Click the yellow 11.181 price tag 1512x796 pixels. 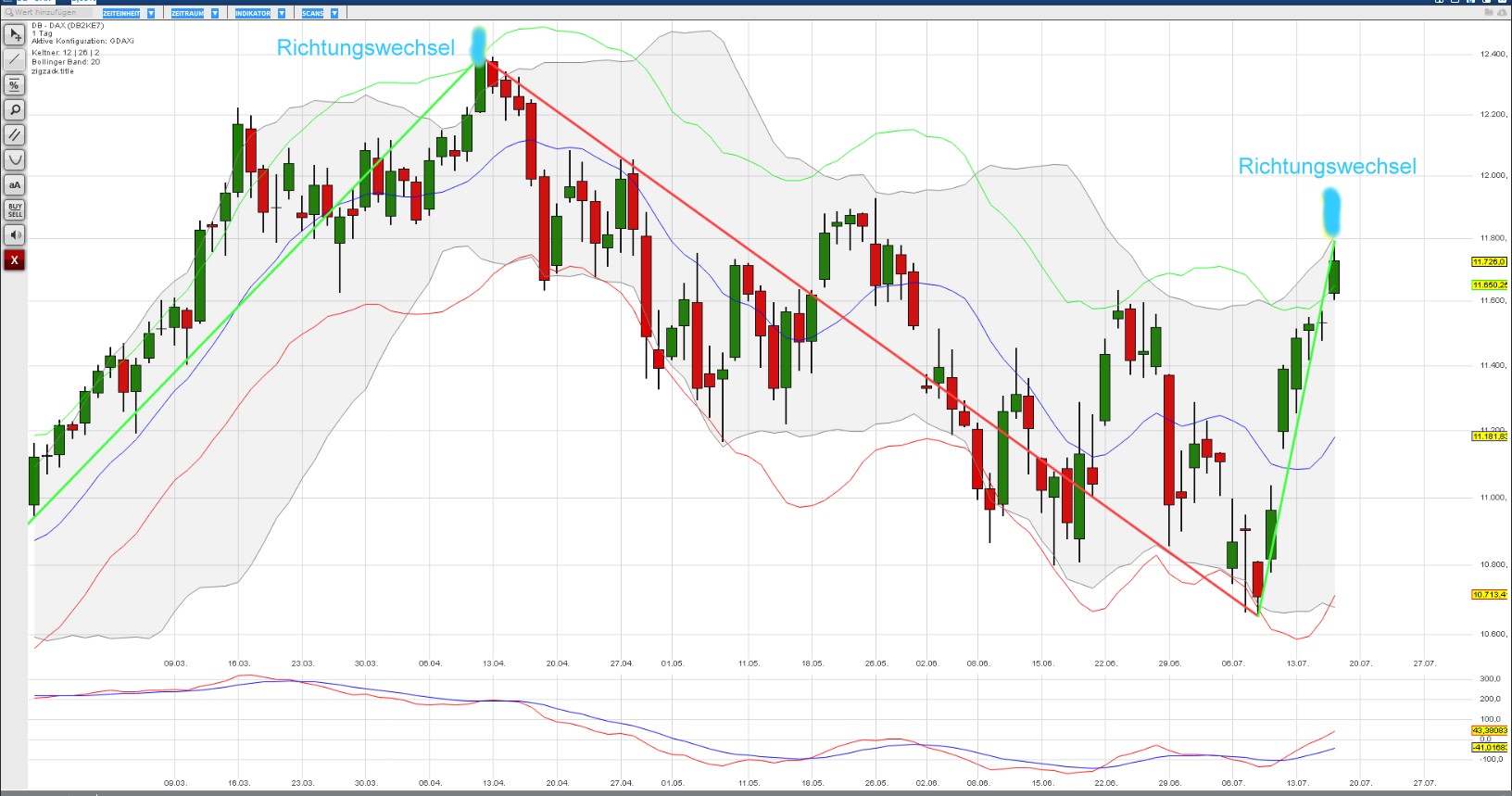[x=1489, y=436]
